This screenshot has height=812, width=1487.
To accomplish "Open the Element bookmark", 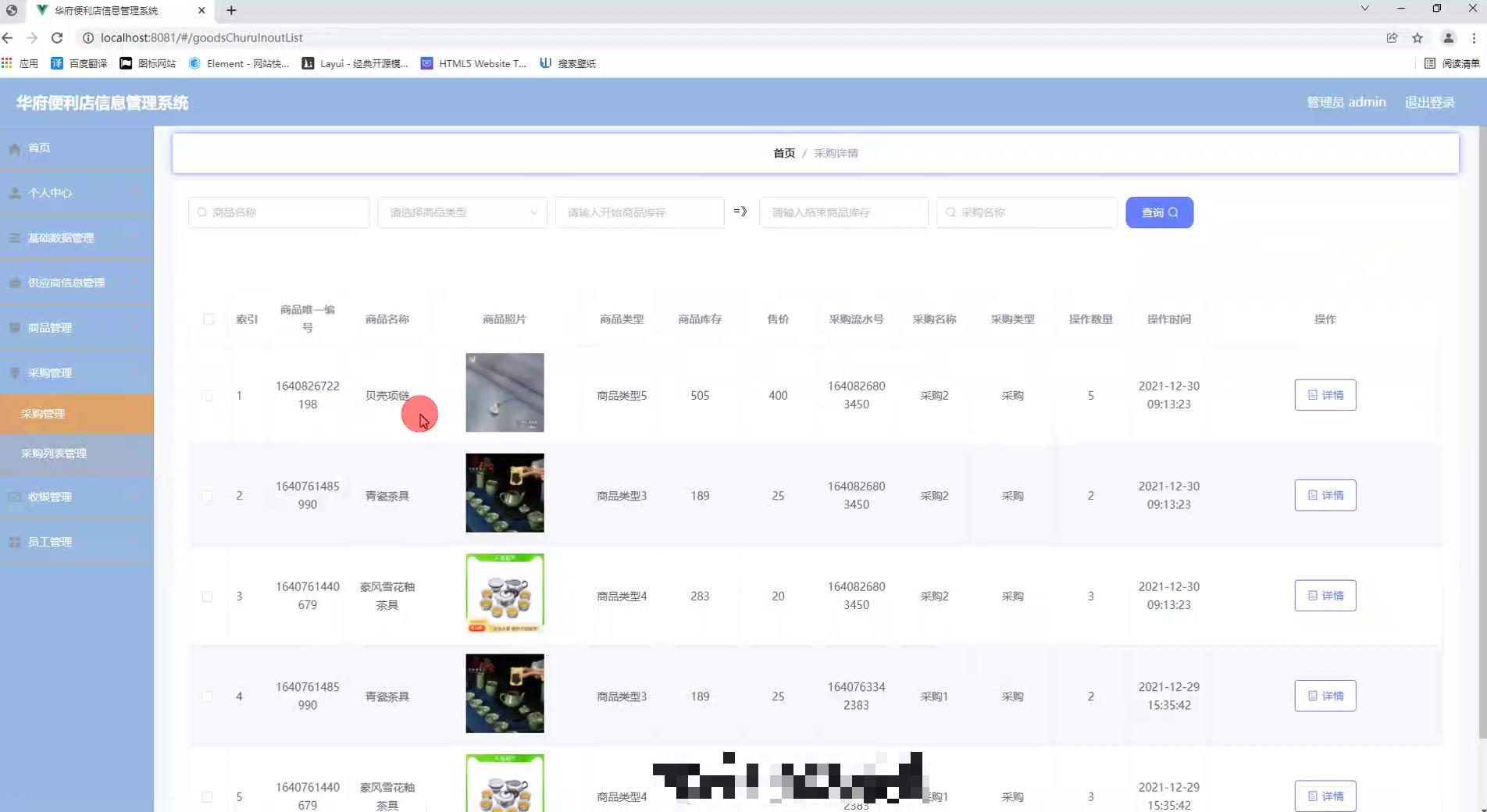I will (x=239, y=63).
